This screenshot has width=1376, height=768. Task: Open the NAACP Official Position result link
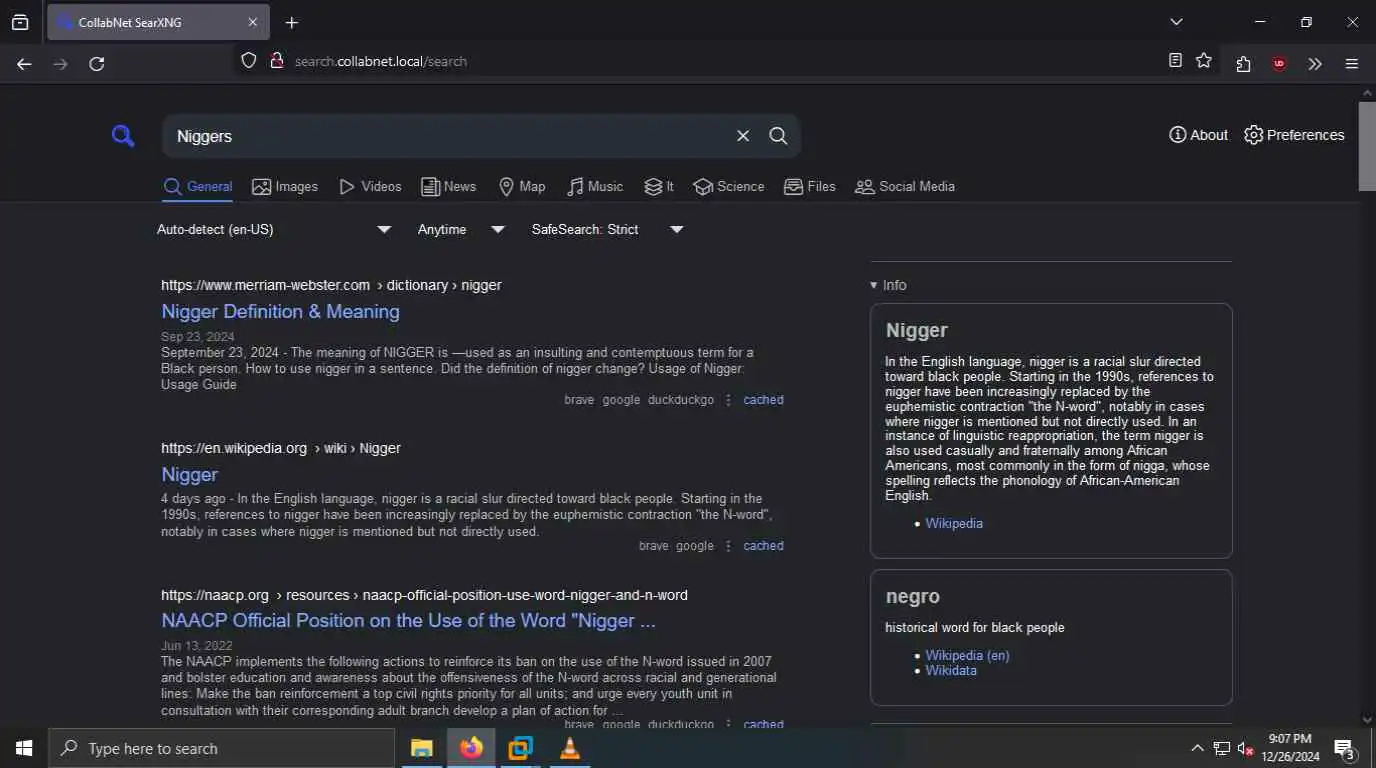pyautogui.click(x=408, y=620)
